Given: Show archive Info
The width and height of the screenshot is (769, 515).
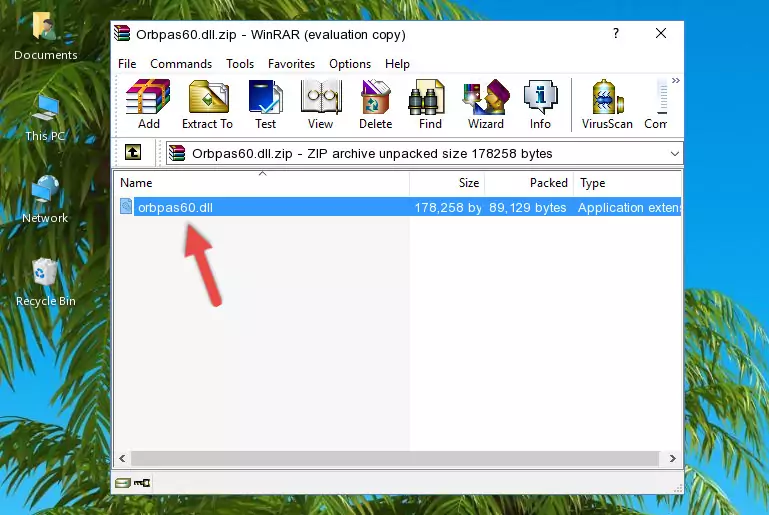Looking at the screenshot, I should (540, 104).
